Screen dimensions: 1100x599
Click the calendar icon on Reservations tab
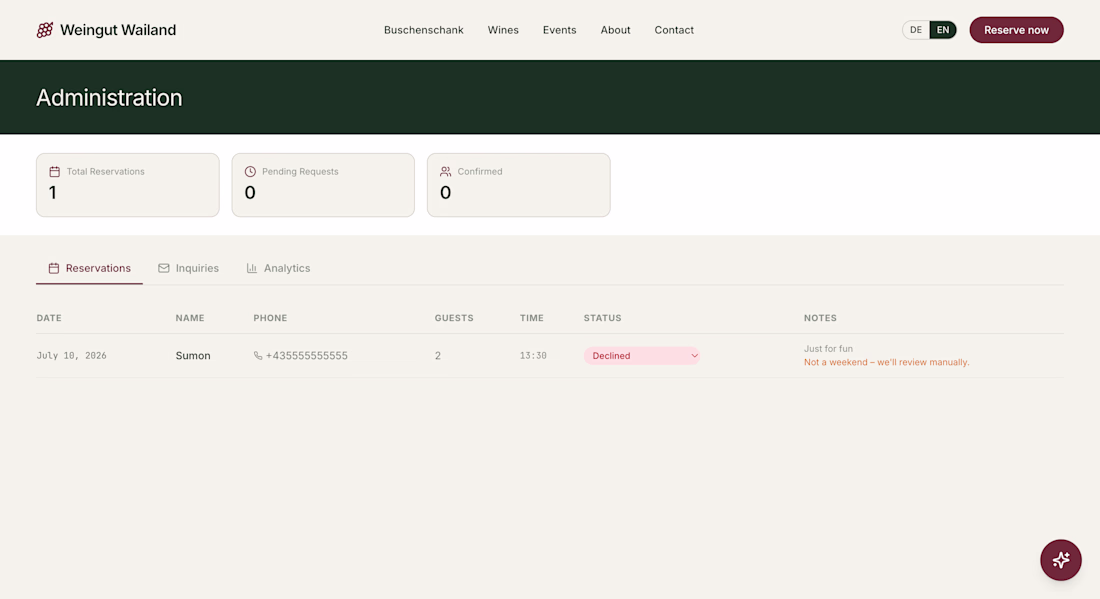53,268
